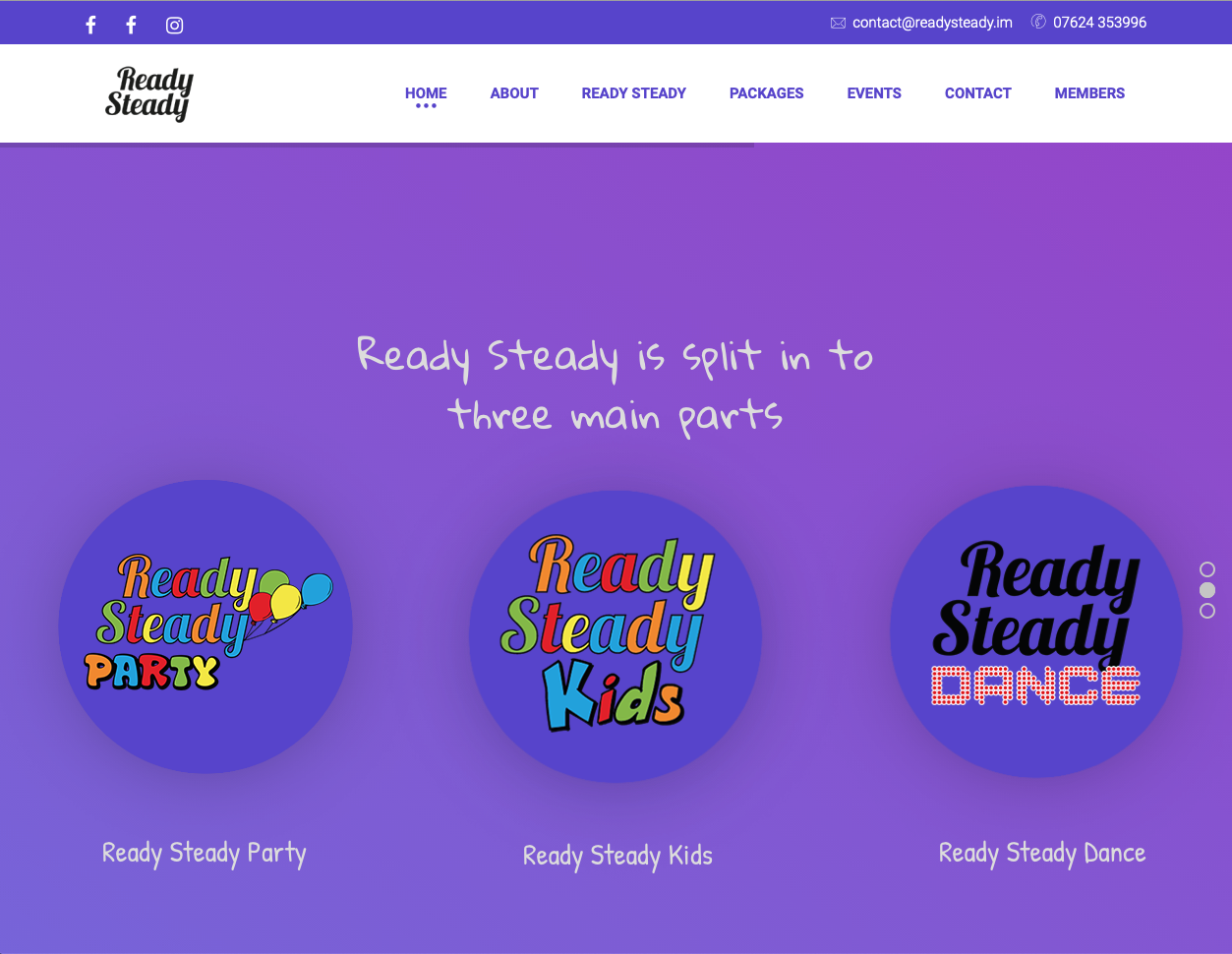Click the envelope email icon
This screenshot has width=1232, height=954.
pyautogui.click(x=838, y=23)
